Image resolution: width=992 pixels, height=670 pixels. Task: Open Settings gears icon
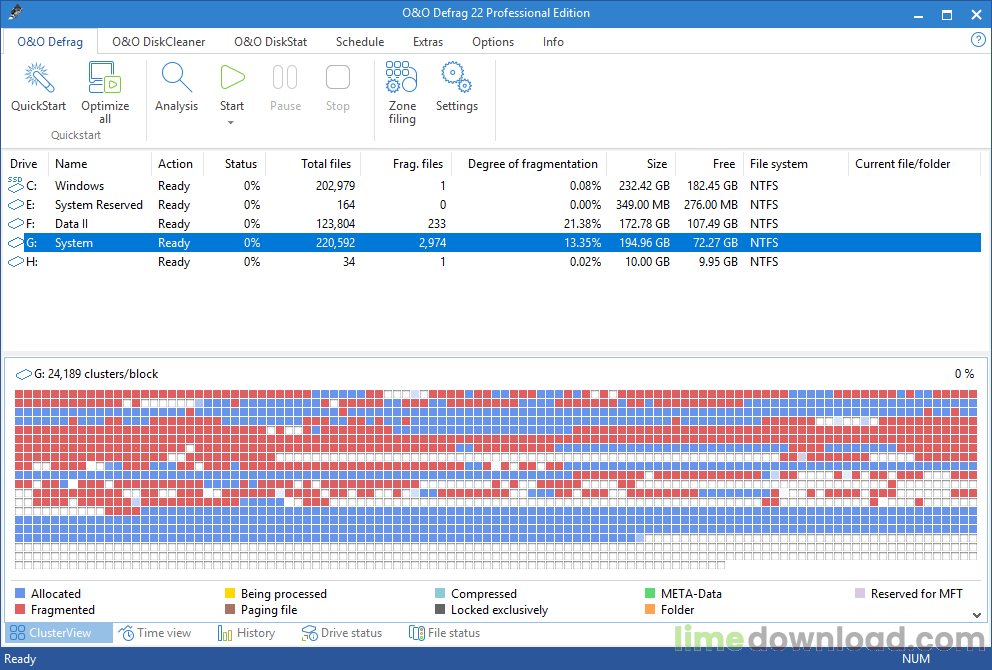coord(456,78)
